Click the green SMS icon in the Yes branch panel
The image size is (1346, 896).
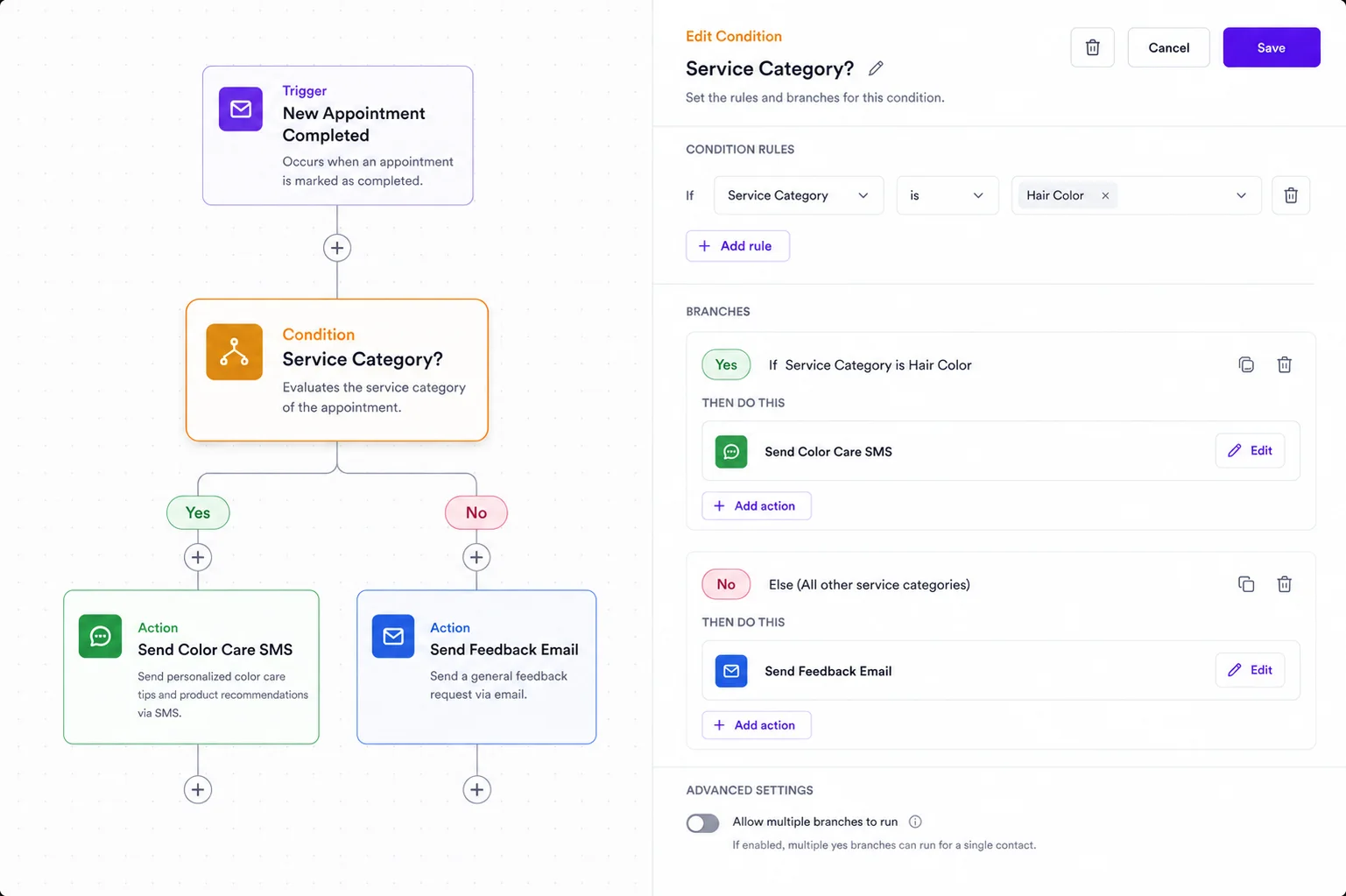tap(731, 452)
